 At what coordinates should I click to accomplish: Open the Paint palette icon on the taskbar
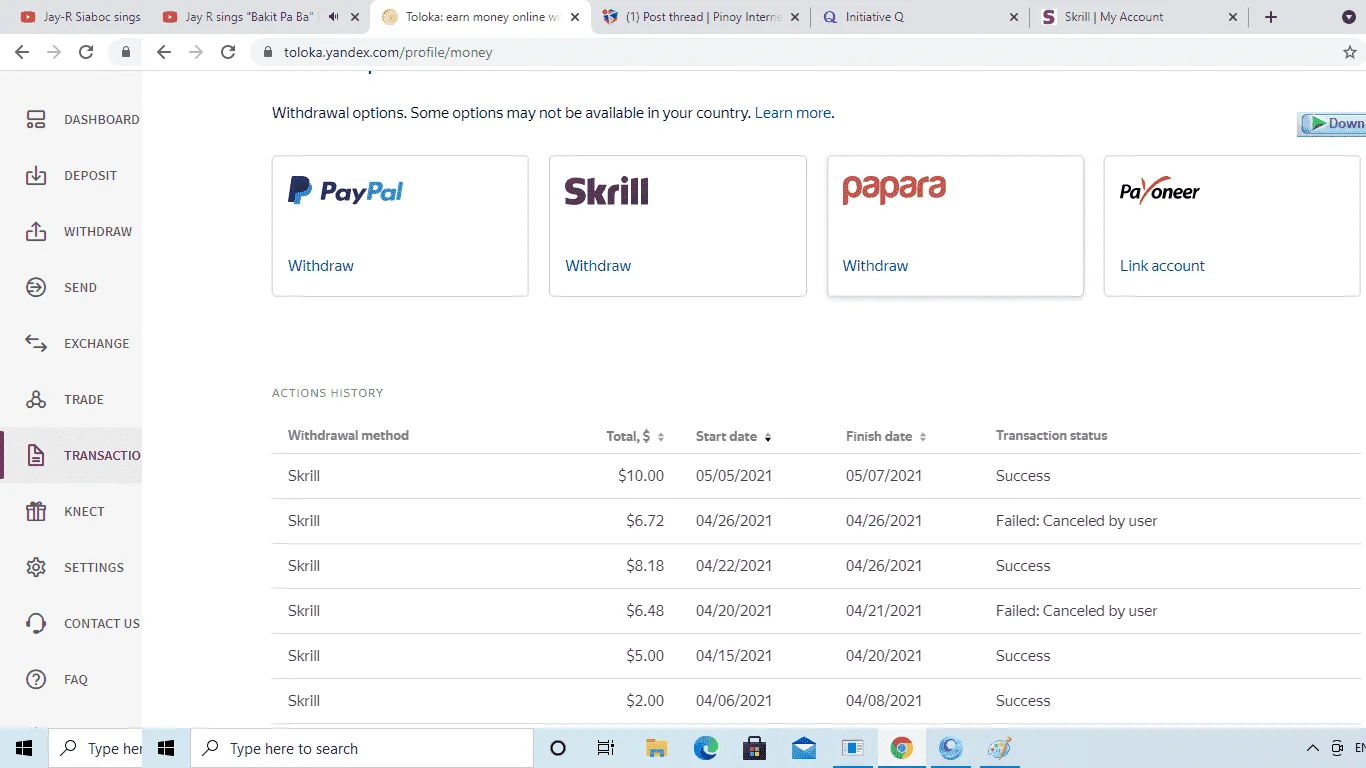point(999,748)
